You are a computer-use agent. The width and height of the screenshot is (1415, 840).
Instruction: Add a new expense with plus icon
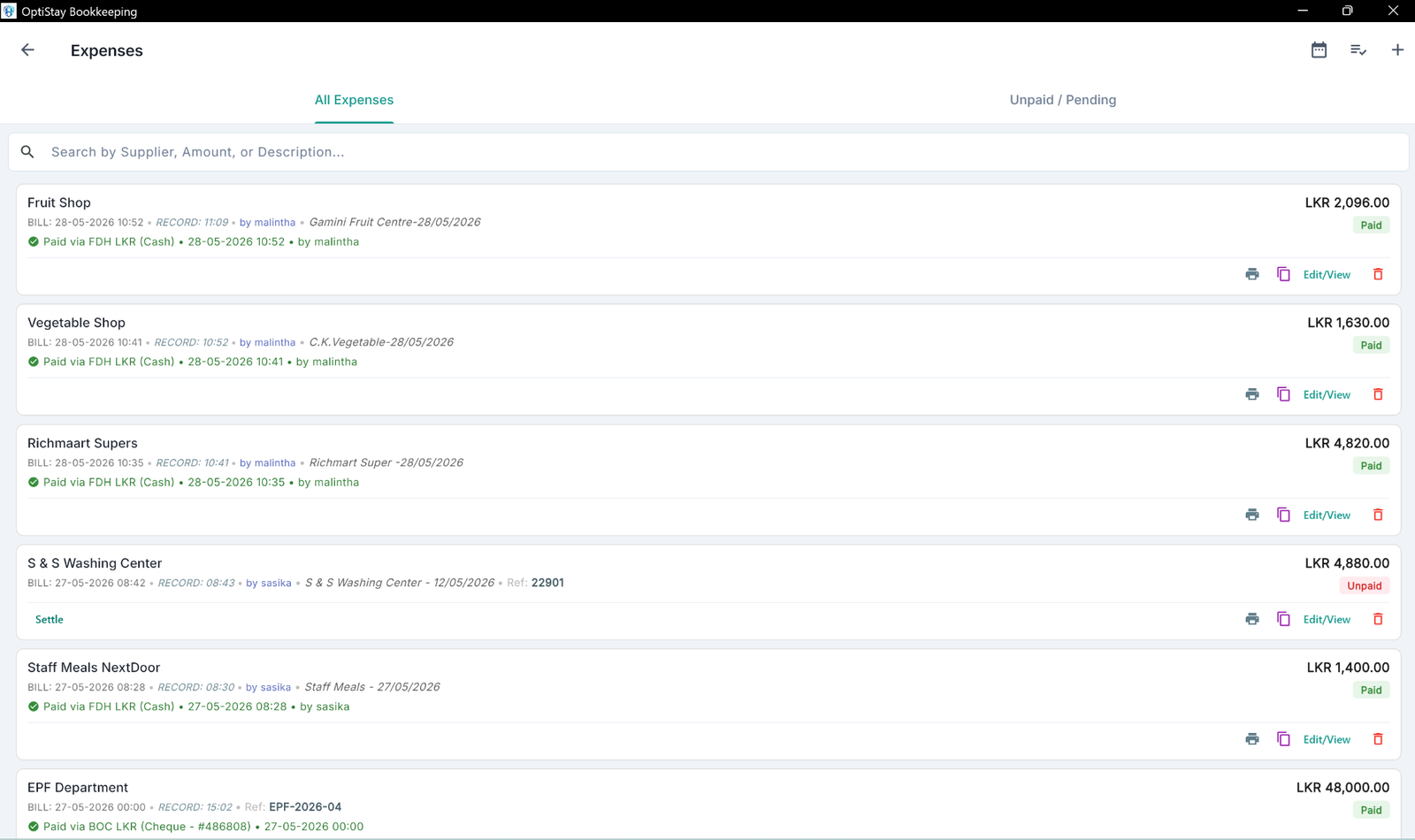pyautogui.click(x=1397, y=50)
